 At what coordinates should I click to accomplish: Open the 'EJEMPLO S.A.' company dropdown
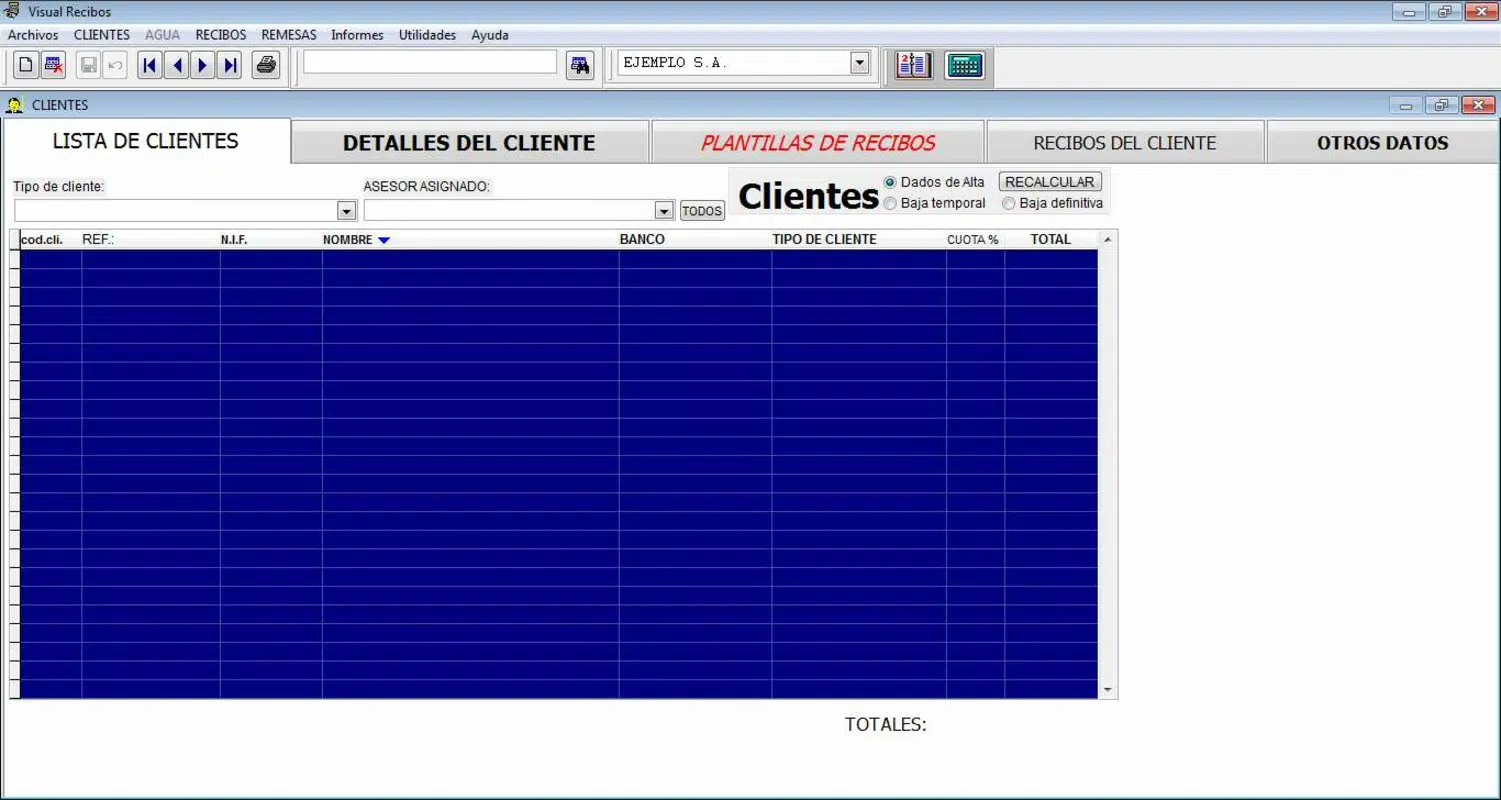(860, 63)
